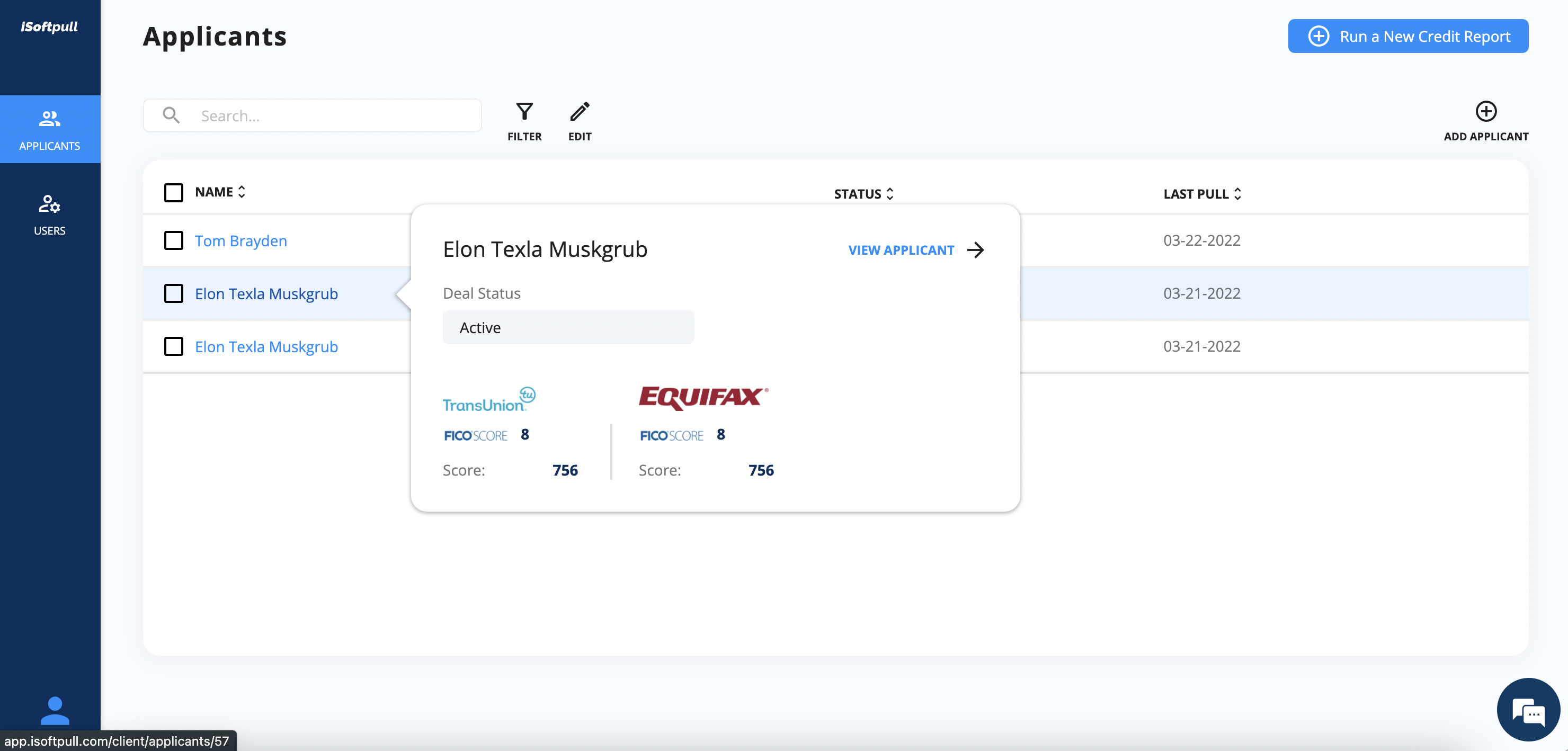This screenshot has height=751, width=1568.
Task: Open the Active deal status field
Action: [x=568, y=328]
